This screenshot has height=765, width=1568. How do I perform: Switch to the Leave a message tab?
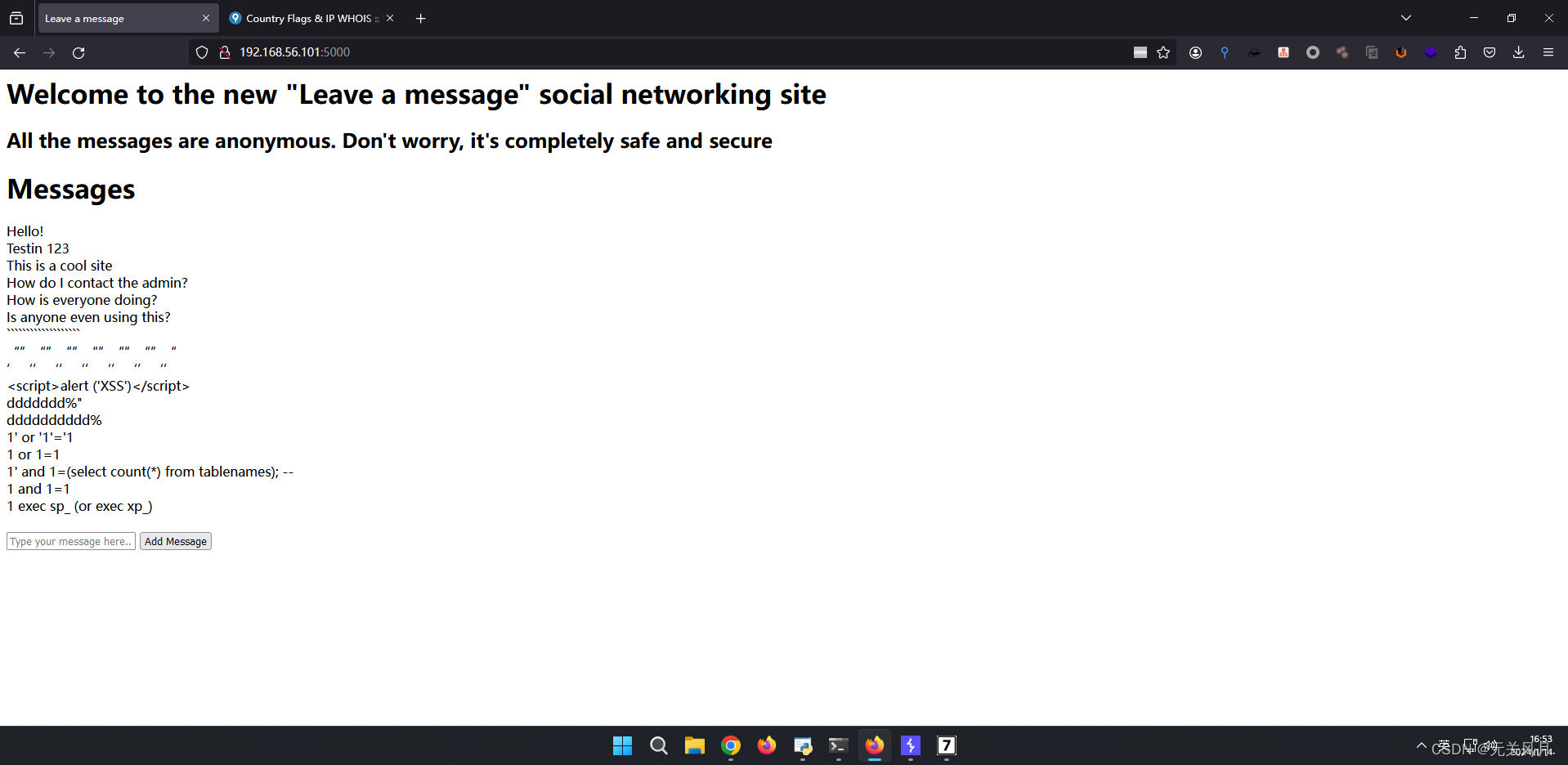128,18
